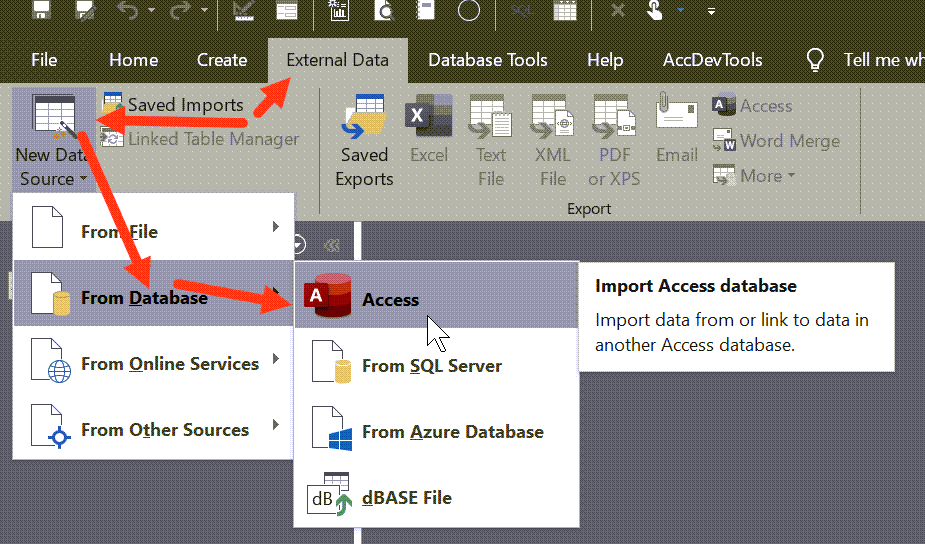Open Saved Exports
The image size is (925, 544).
click(364, 142)
